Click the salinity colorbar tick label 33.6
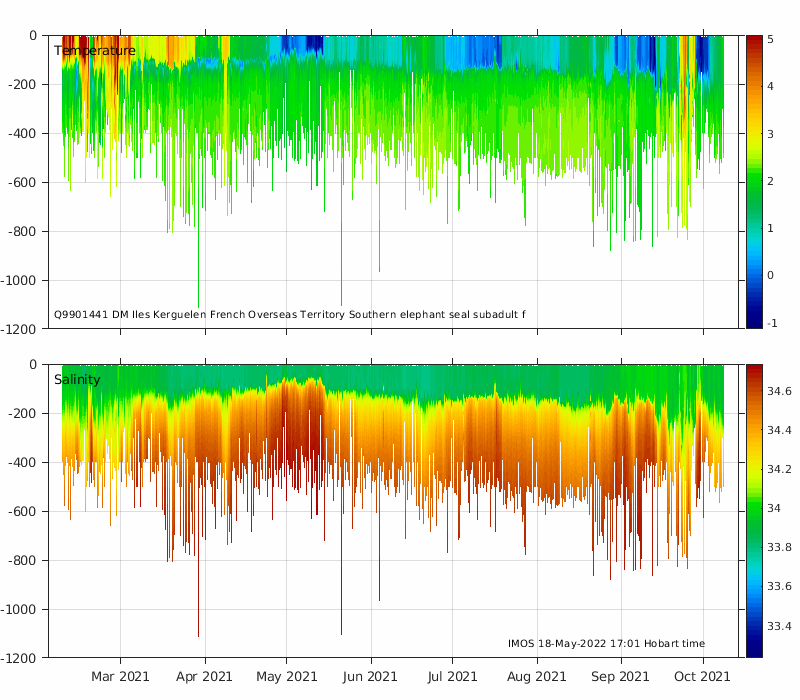The height and width of the screenshot is (700, 800). tap(779, 587)
